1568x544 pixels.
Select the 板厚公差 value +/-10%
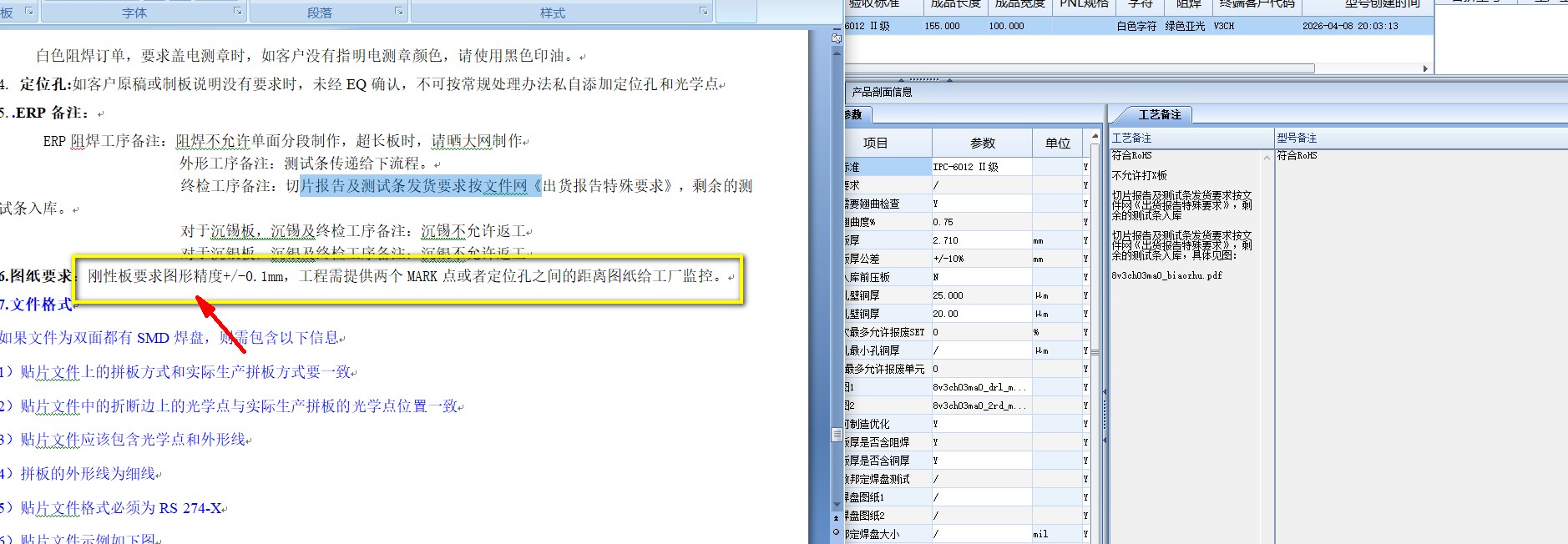pyautogui.click(x=982, y=259)
